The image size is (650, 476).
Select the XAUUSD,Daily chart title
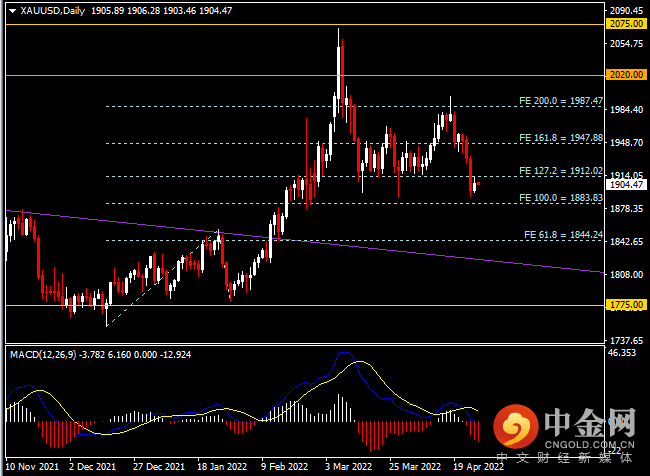53,11
